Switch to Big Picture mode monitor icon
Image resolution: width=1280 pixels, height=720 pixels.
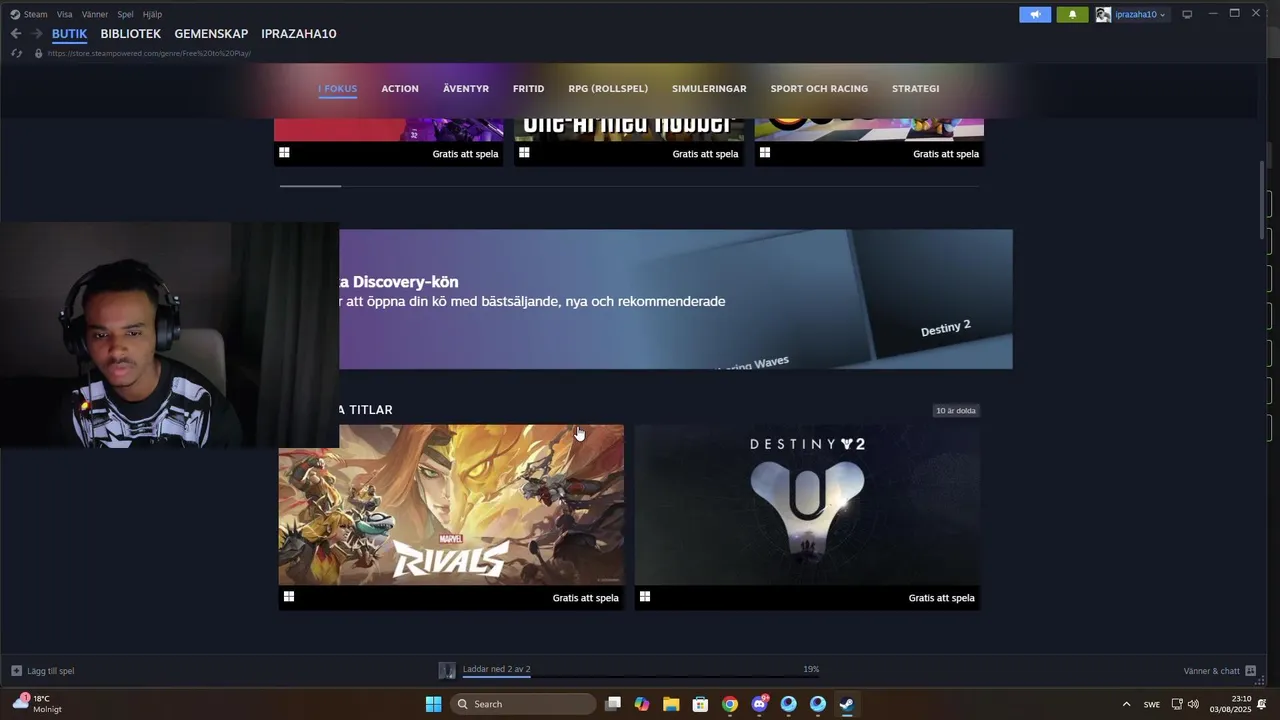(x=1187, y=14)
